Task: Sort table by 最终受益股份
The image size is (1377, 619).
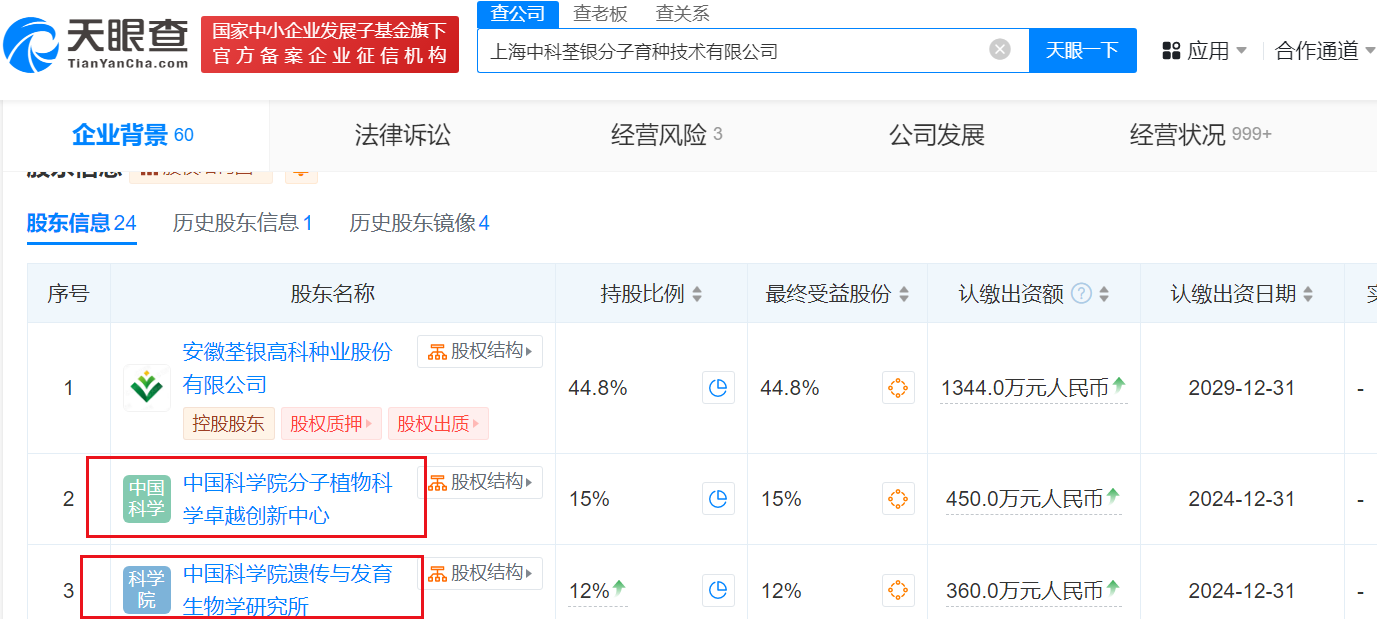Action: point(904,294)
